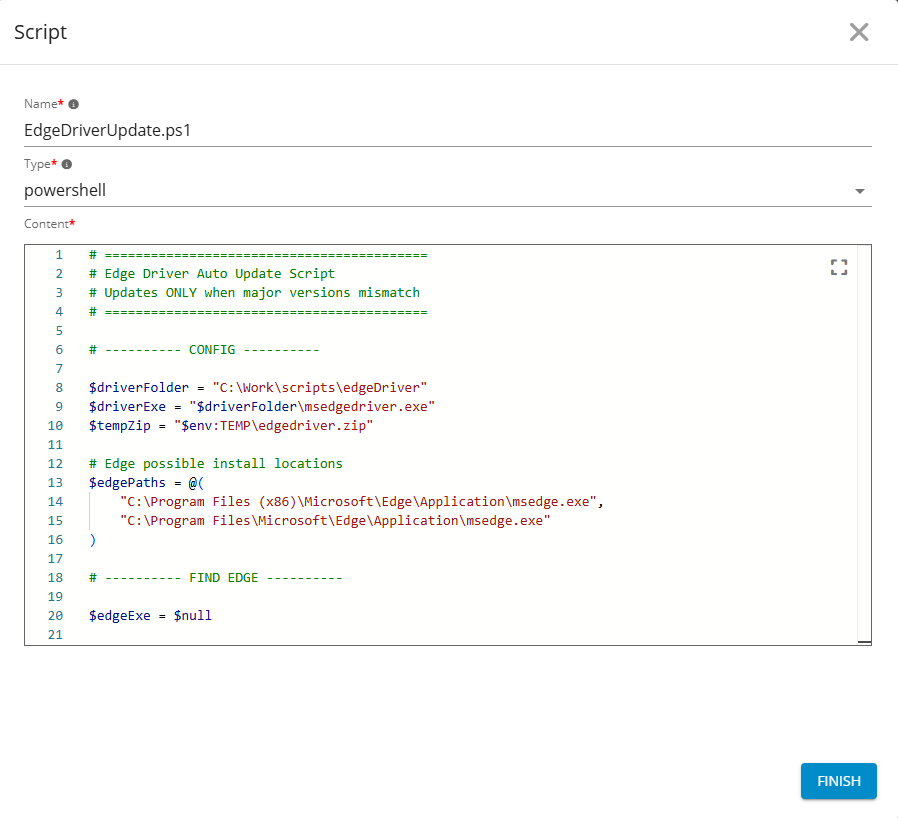Open the Type dropdown arrow

pyautogui.click(x=860, y=191)
